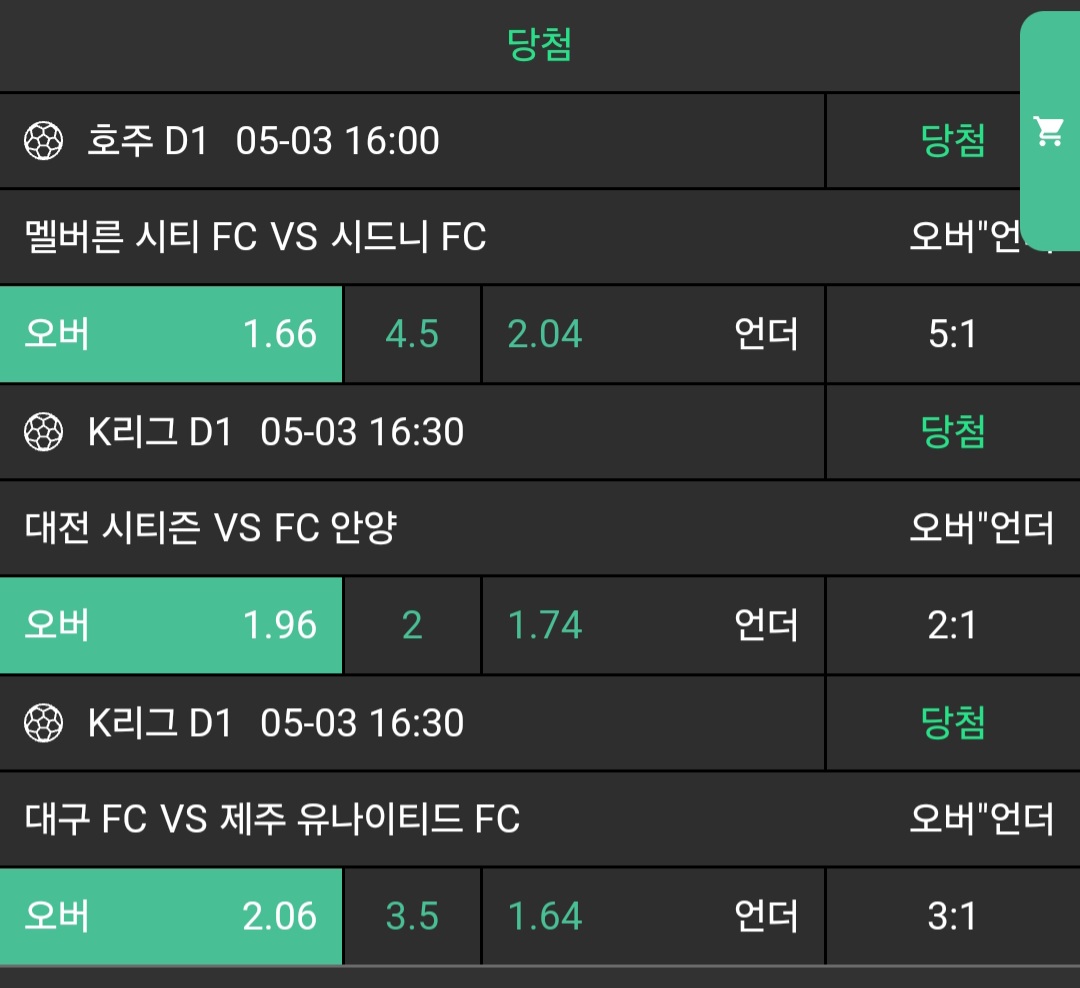The height and width of the screenshot is (988, 1080).
Task: Click soccer ball icon for 대구 FC match
Action: [43, 723]
